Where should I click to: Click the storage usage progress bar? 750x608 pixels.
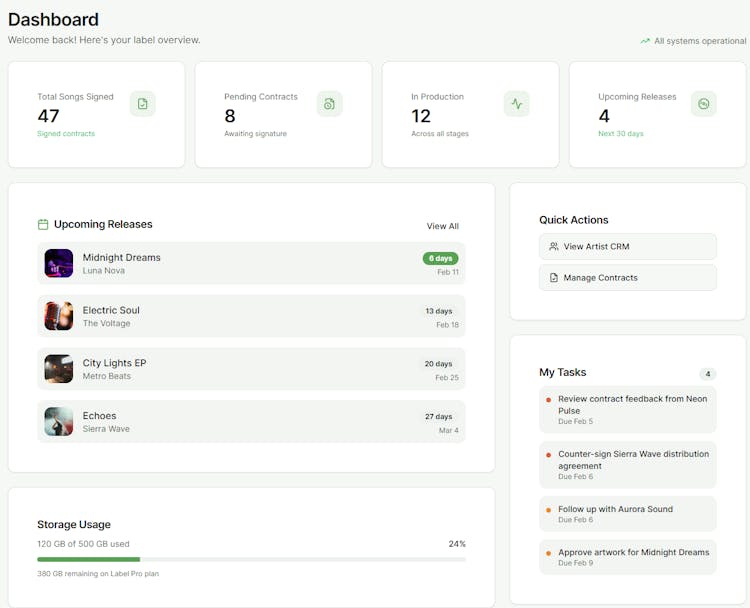(x=251, y=560)
